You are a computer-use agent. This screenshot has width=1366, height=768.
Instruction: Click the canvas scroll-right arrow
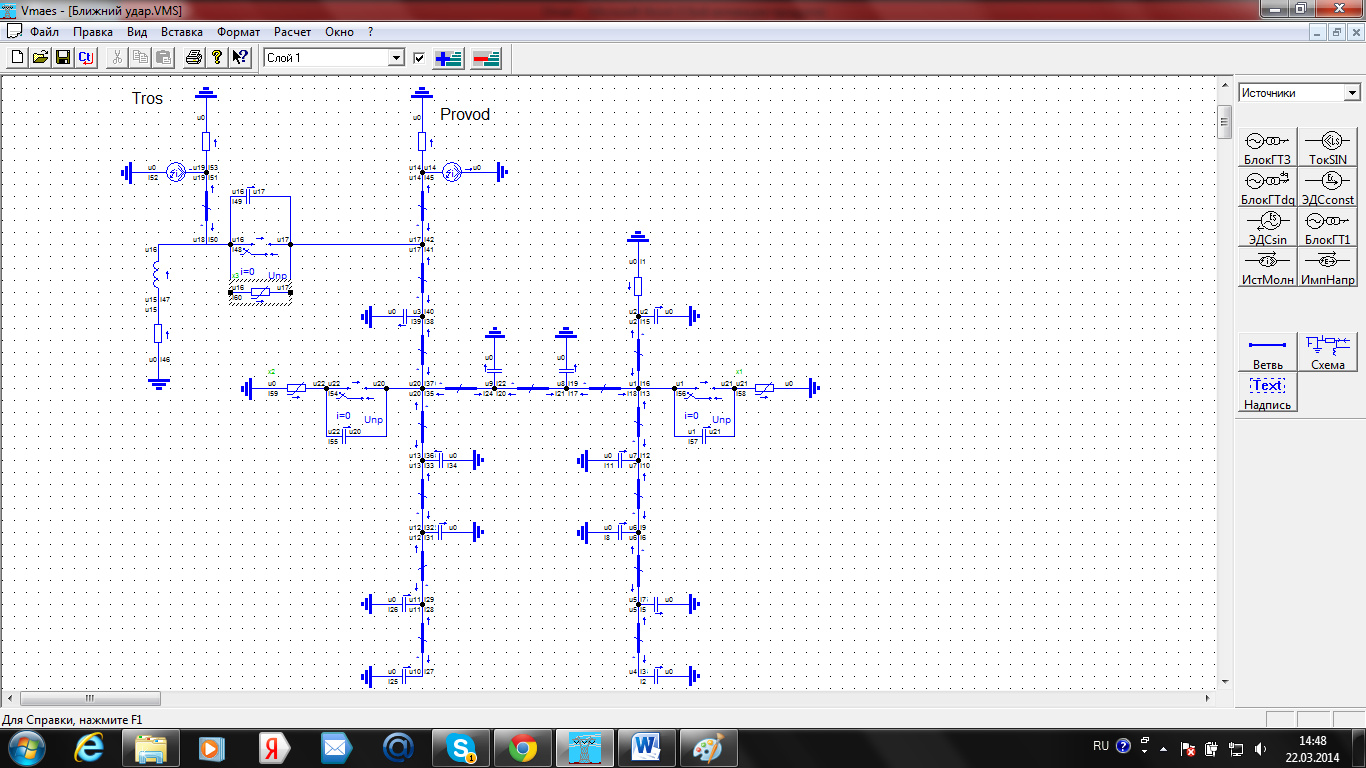[x=1208, y=698]
